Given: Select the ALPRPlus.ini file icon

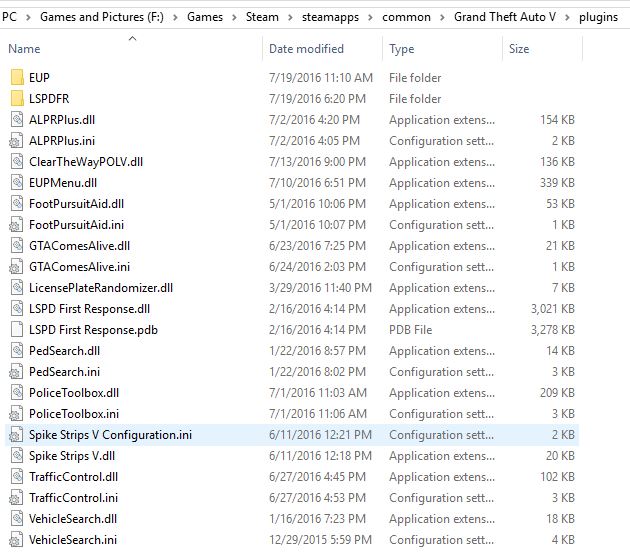Looking at the screenshot, I should 16,141.
